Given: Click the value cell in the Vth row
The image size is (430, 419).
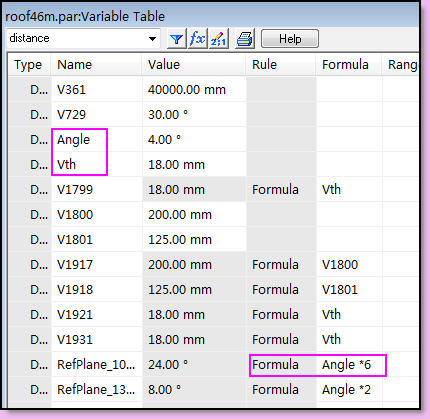Looking at the screenshot, I should click(x=194, y=165).
